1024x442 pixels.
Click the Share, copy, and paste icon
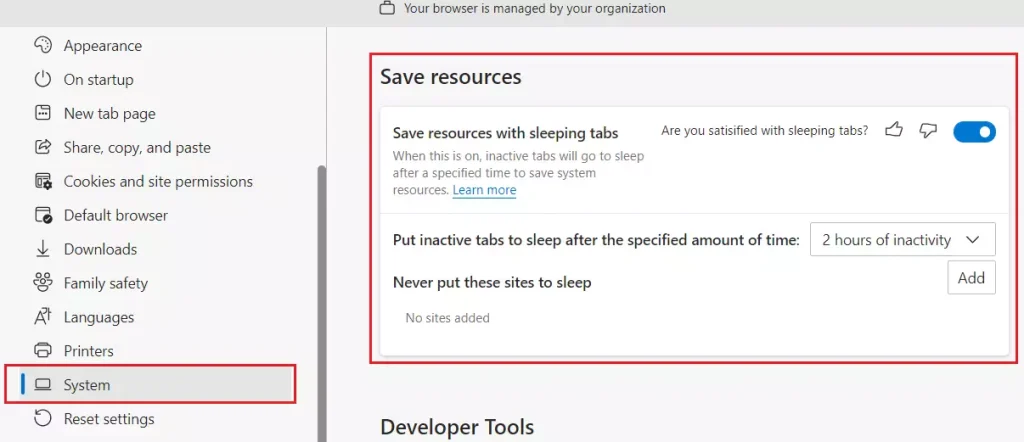point(42,148)
